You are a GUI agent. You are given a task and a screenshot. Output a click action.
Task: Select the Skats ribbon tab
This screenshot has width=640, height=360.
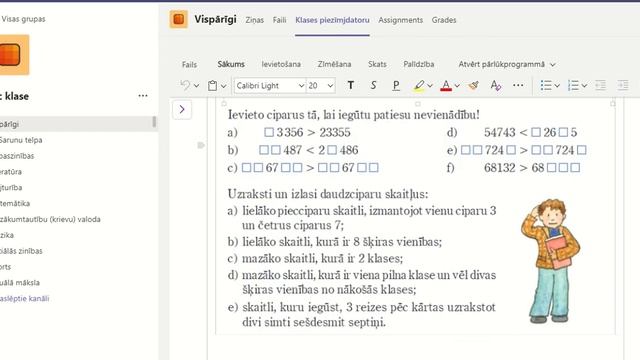377,64
